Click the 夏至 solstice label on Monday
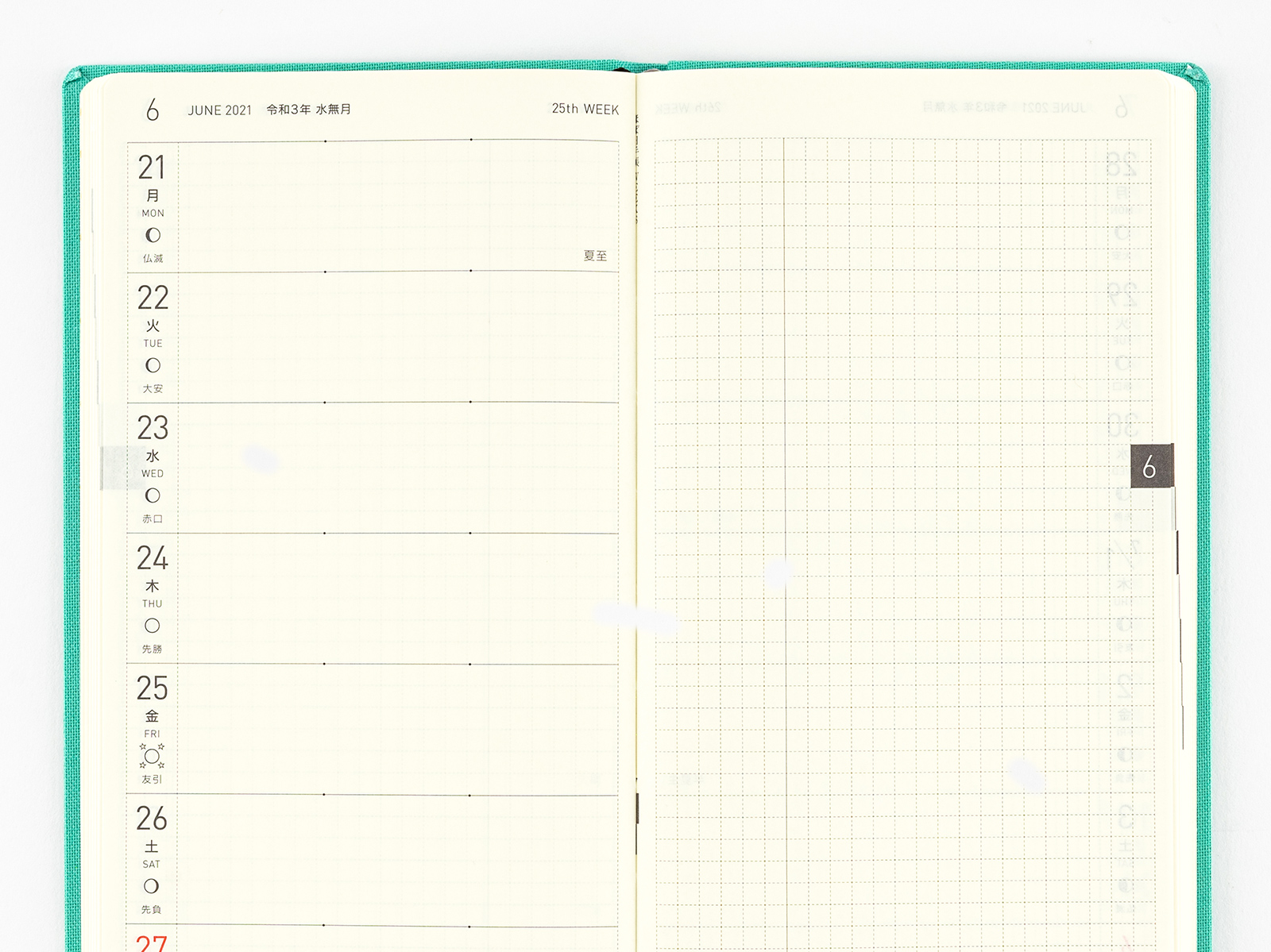Screen dimensions: 1271x952 coord(595,256)
